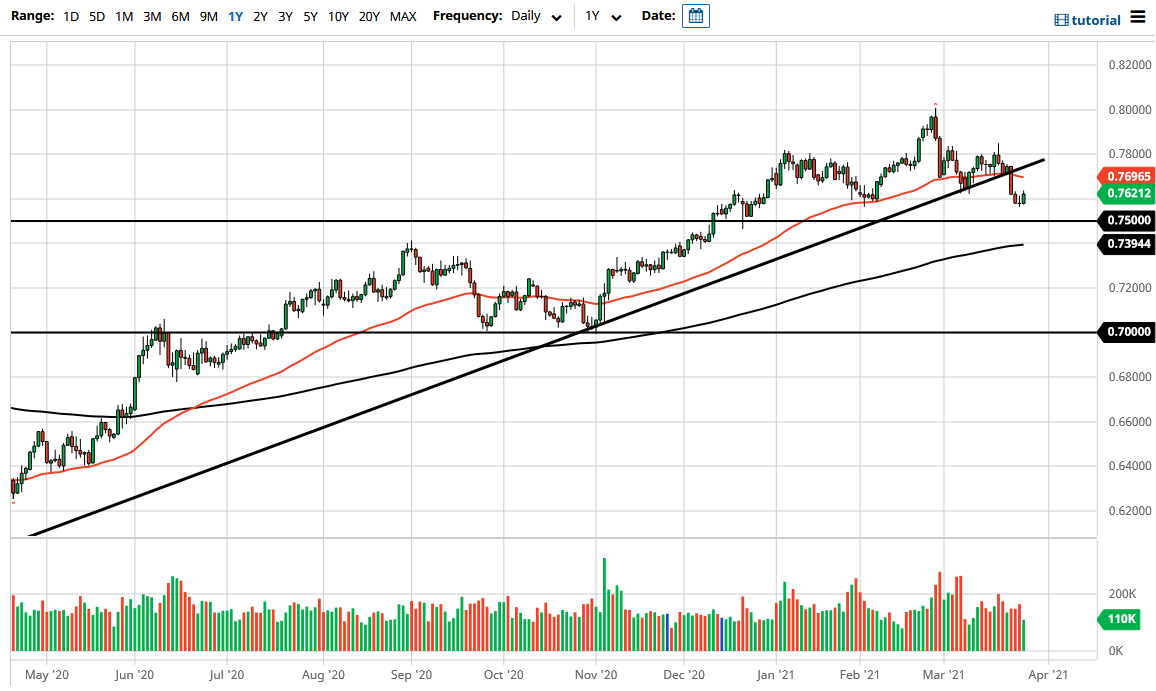
Task: Click the 0.62000 price axis label
Action: (1129, 510)
